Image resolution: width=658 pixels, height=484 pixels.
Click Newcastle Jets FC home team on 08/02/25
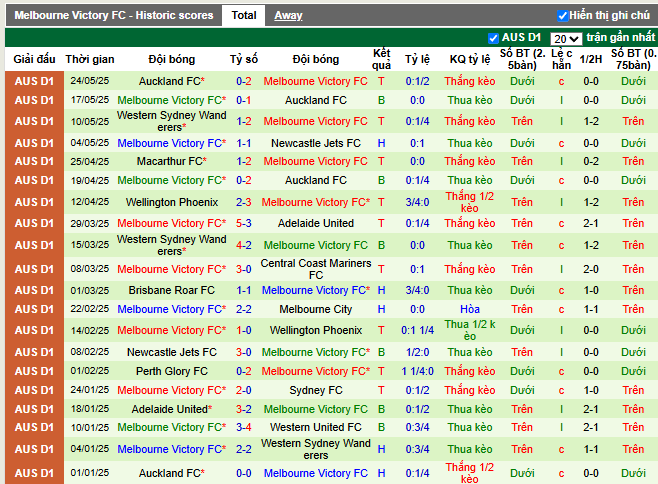[x=172, y=352]
